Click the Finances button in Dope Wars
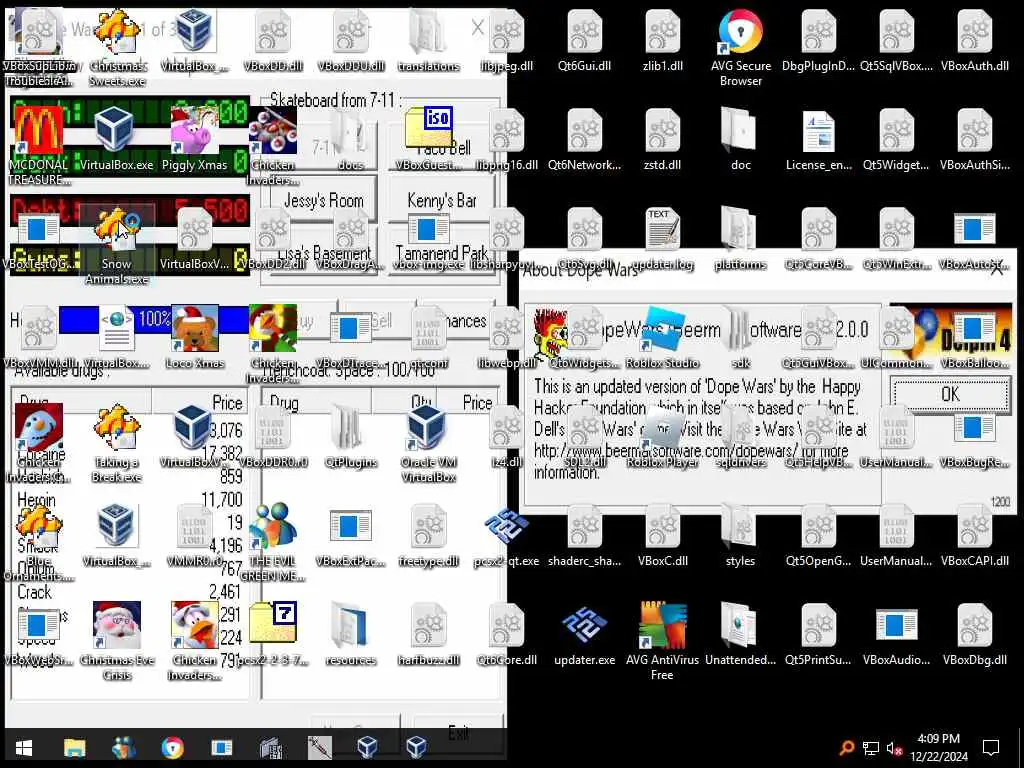This screenshot has width=1024, height=768. [457, 320]
